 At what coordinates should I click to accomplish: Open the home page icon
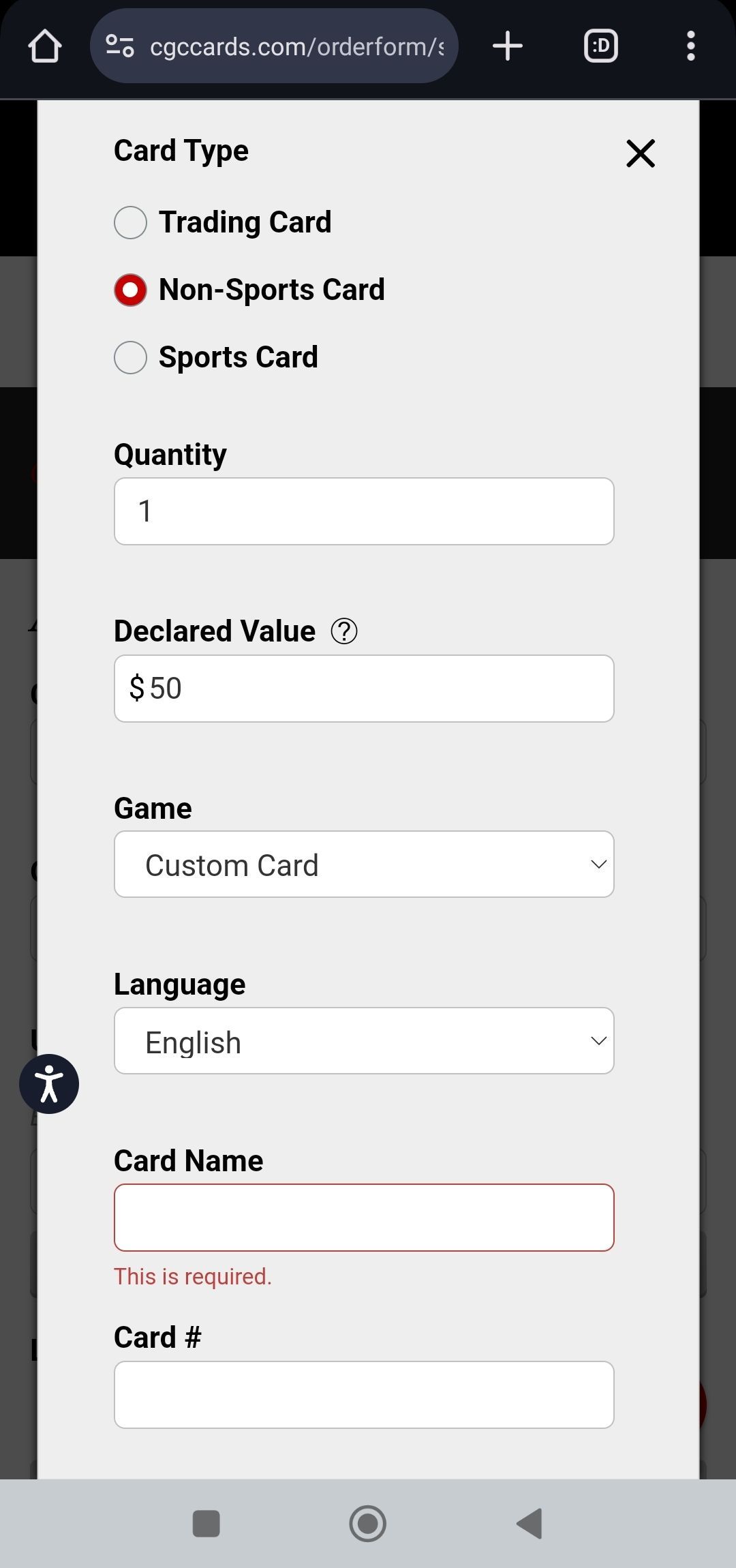coord(44,46)
